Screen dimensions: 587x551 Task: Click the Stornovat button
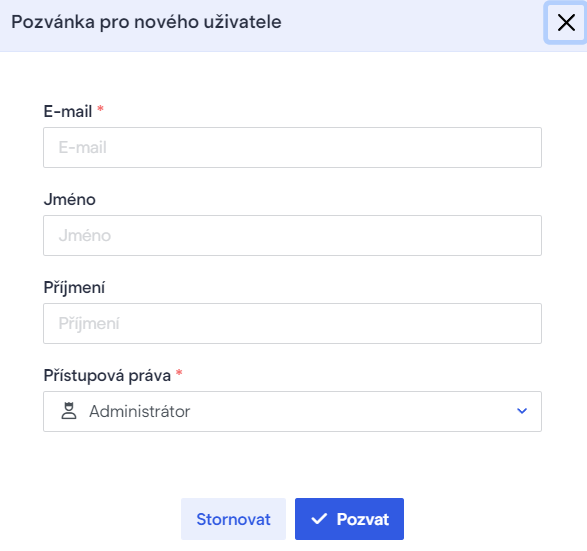[x=233, y=519]
